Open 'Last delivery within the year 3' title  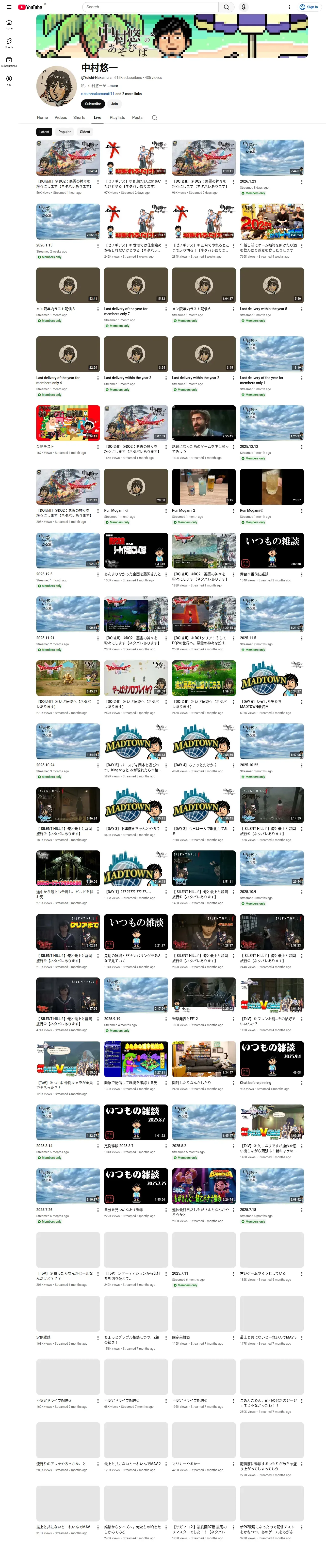pyautogui.click(x=127, y=378)
